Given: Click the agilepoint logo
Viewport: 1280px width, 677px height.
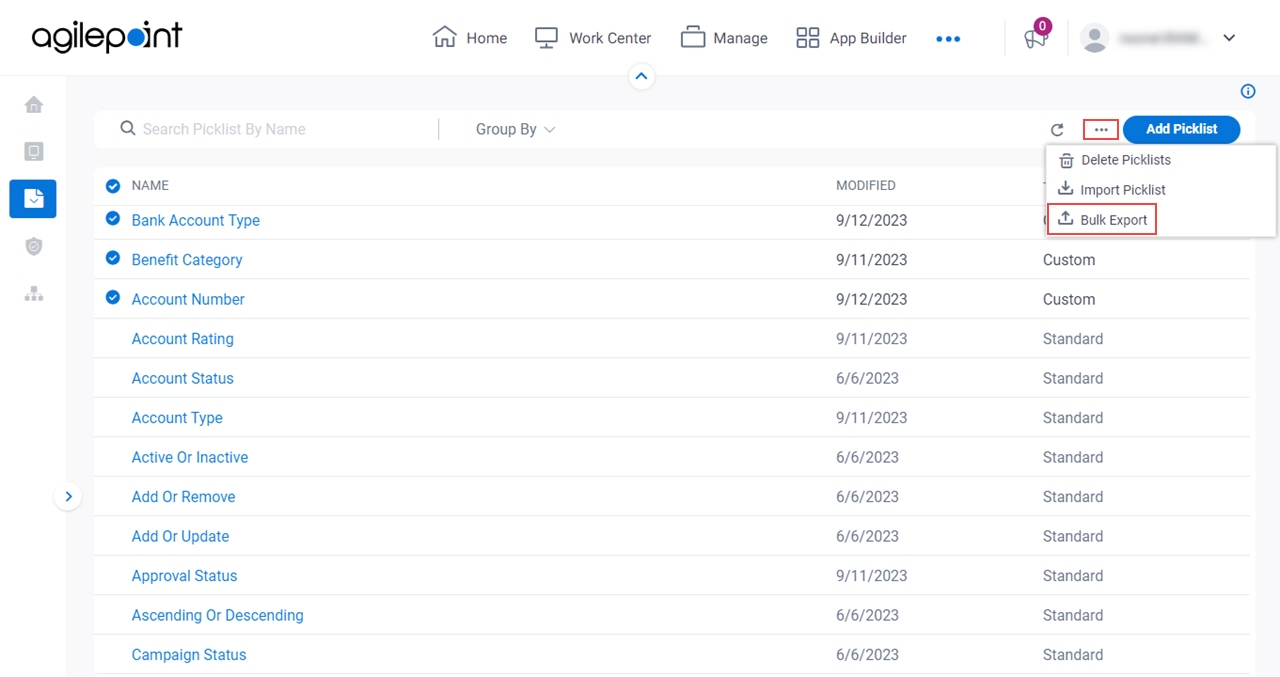Looking at the screenshot, I should [107, 37].
